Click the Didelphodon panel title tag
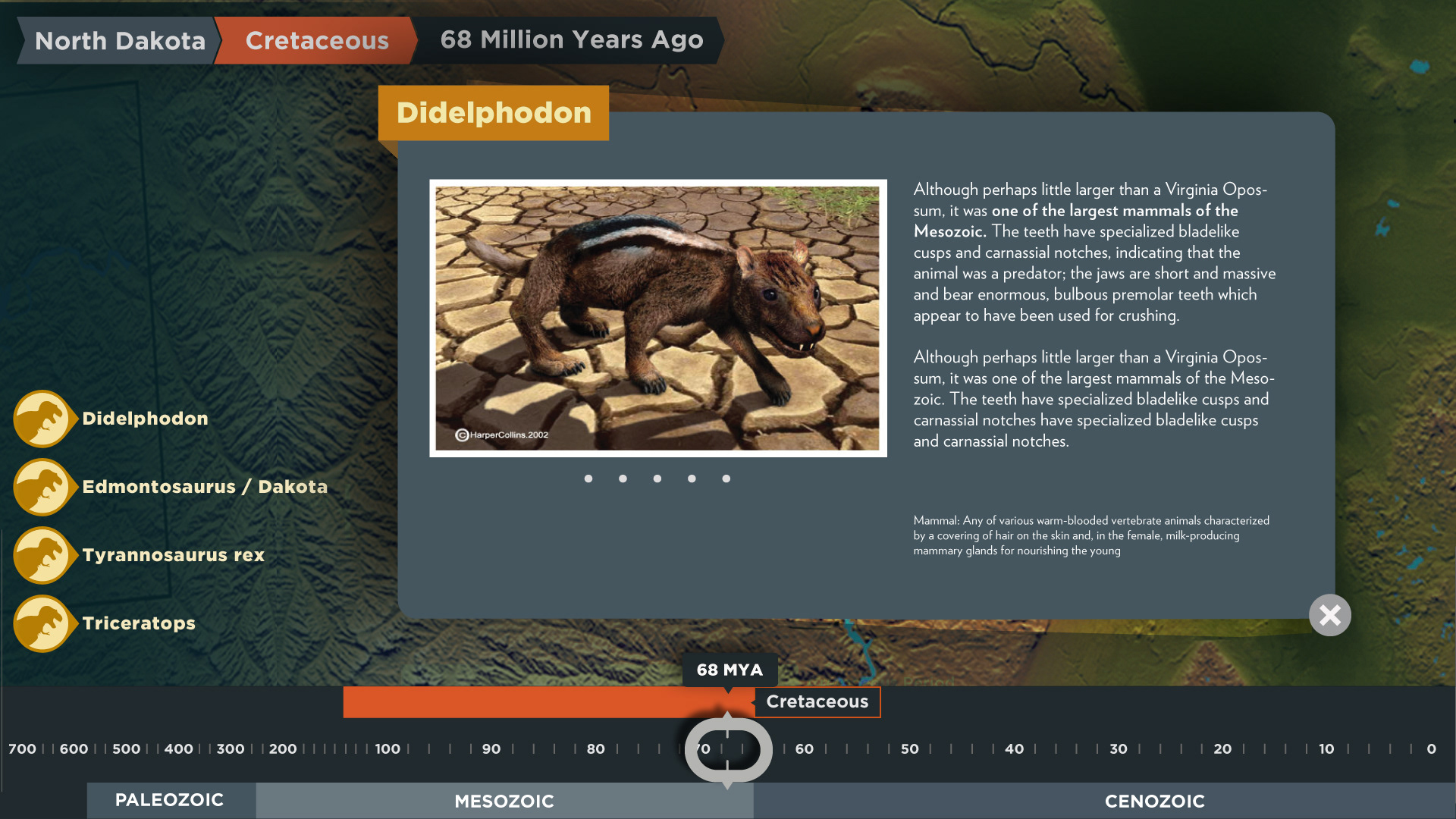The image size is (1456, 819). click(494, 113)
